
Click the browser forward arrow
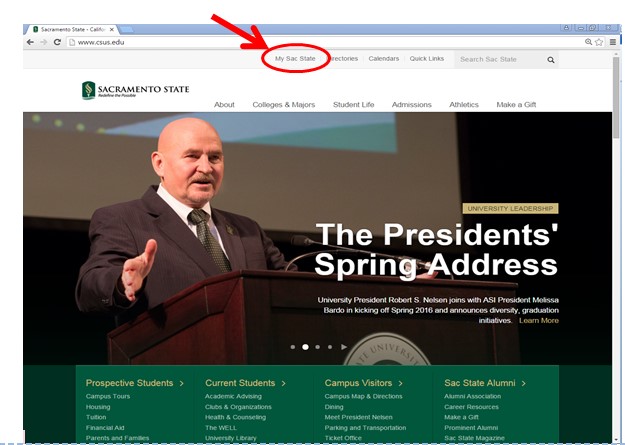tap(43, 42)
